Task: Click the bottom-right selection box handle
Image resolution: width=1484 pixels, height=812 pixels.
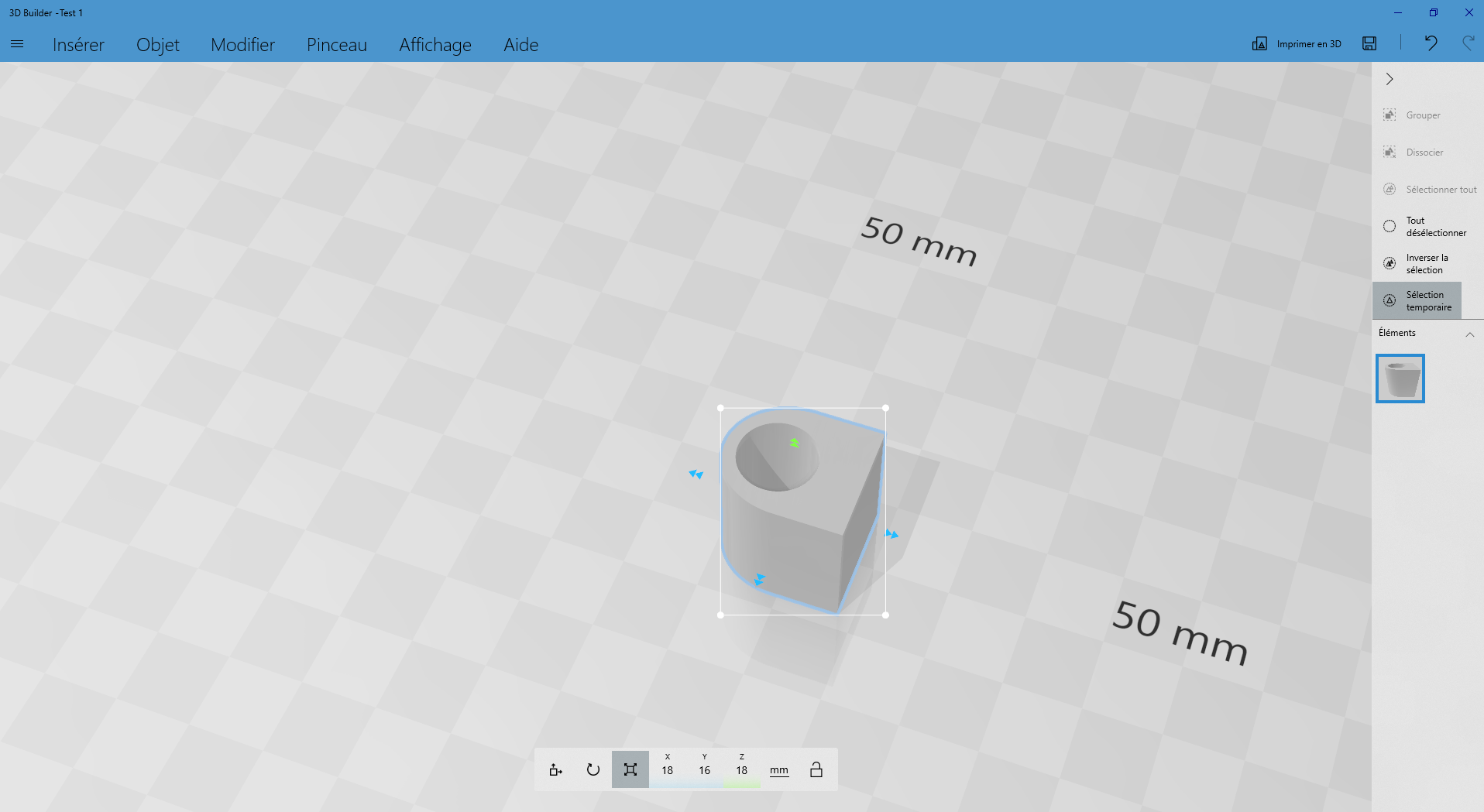Action: 886,615
